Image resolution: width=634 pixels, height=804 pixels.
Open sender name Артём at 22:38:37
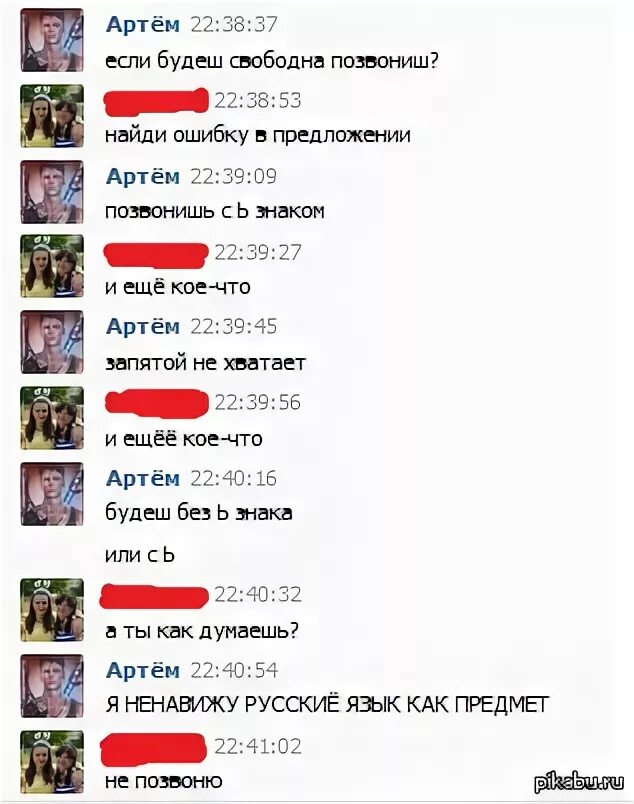click(143, 25)
